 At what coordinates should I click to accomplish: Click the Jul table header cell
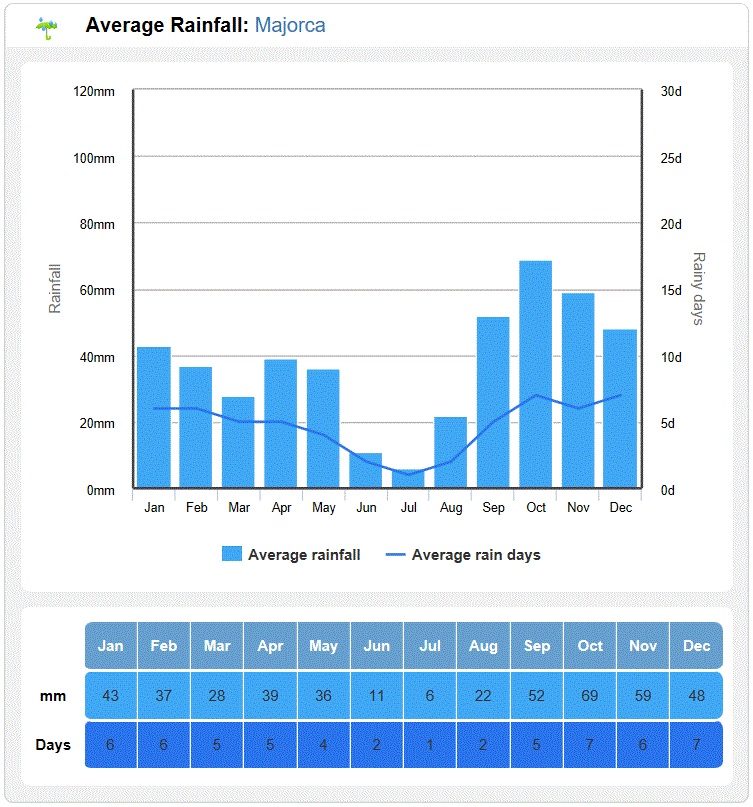pos(430,645)
